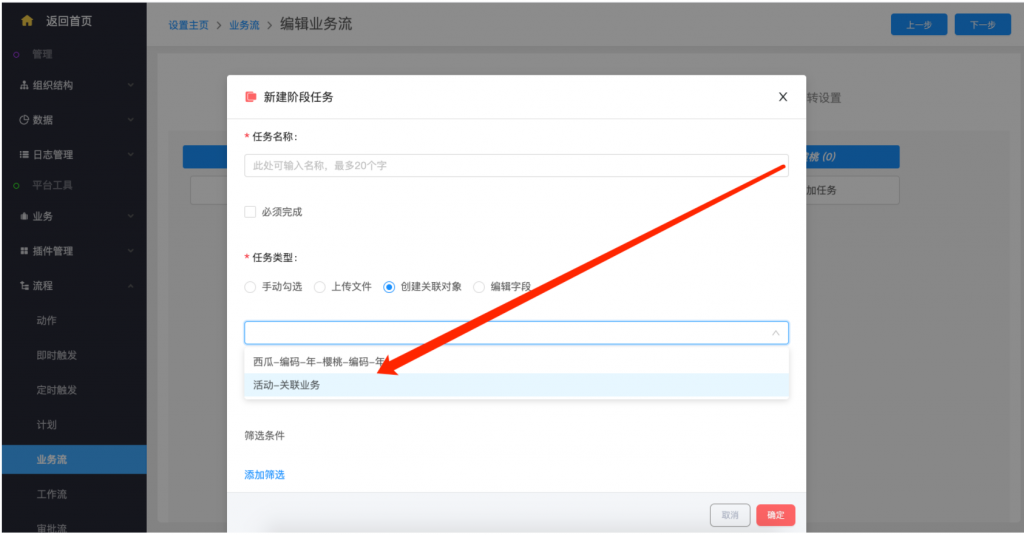Choose the 上传文件 task type
Viewport: 1024px width, 535px height.
point(320,287)
